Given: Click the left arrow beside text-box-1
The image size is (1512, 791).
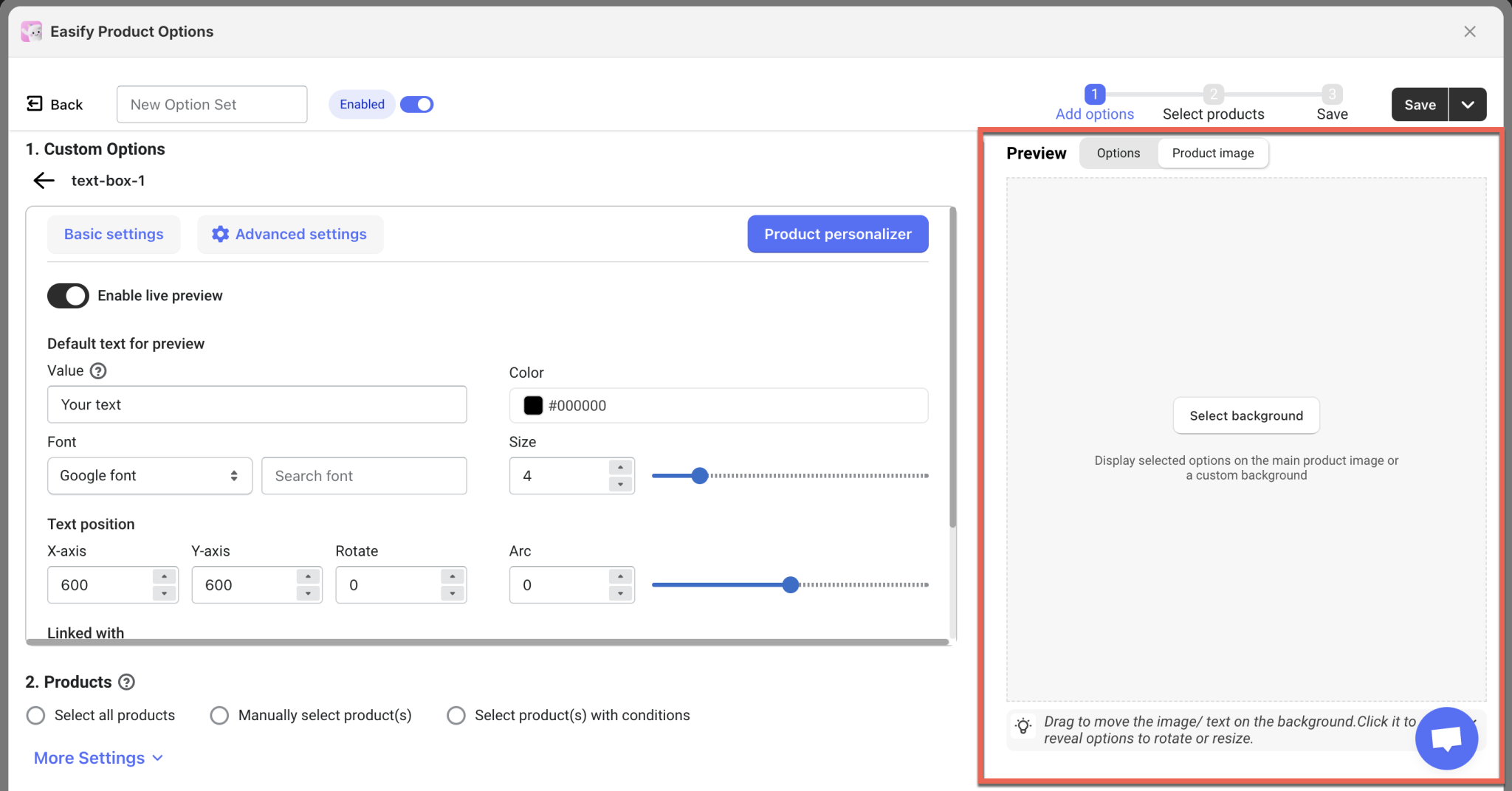Looking at the screenshot, I should pos(44,181).
